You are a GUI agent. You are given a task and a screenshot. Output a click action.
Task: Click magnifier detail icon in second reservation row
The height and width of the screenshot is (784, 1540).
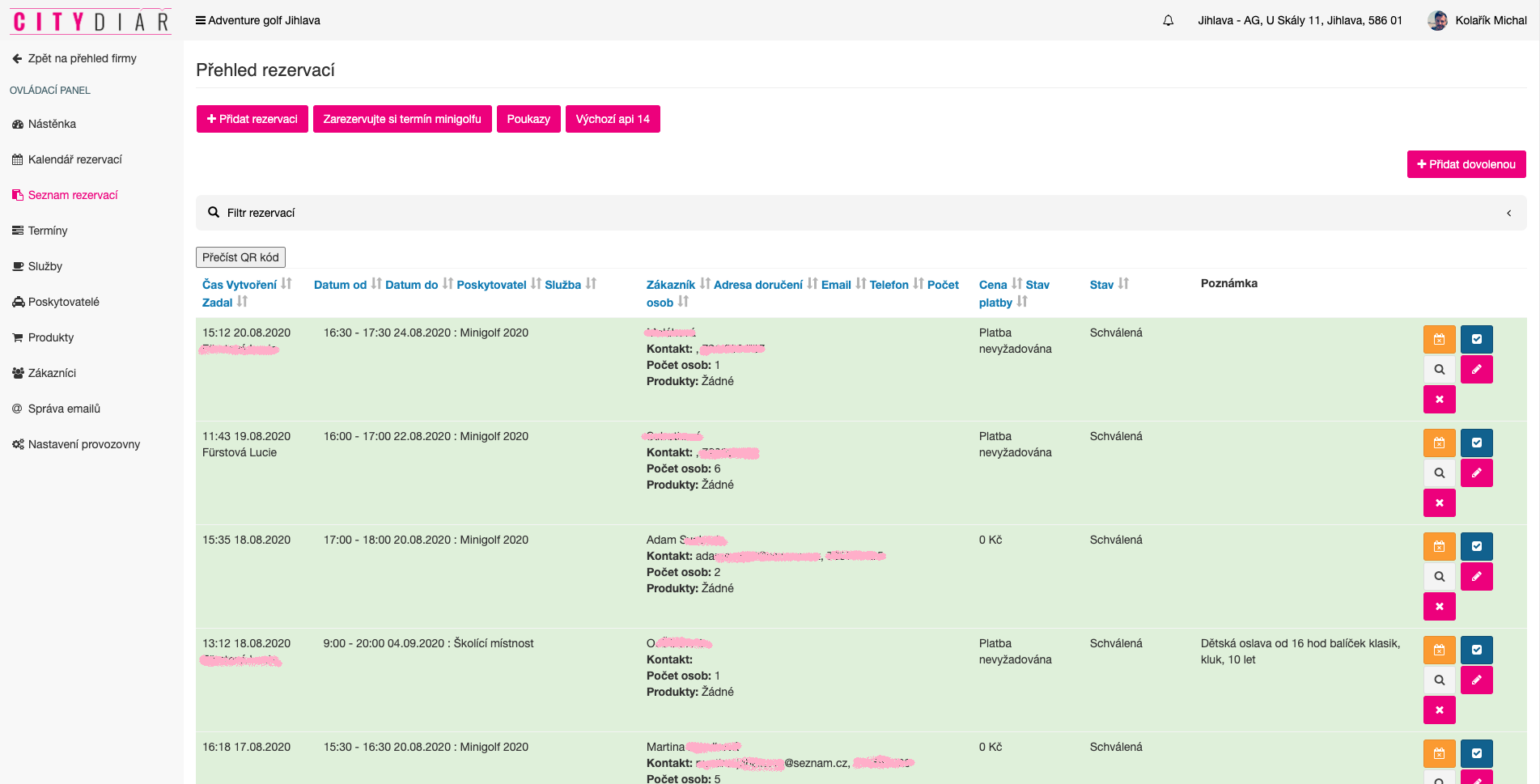[1439, 473]
